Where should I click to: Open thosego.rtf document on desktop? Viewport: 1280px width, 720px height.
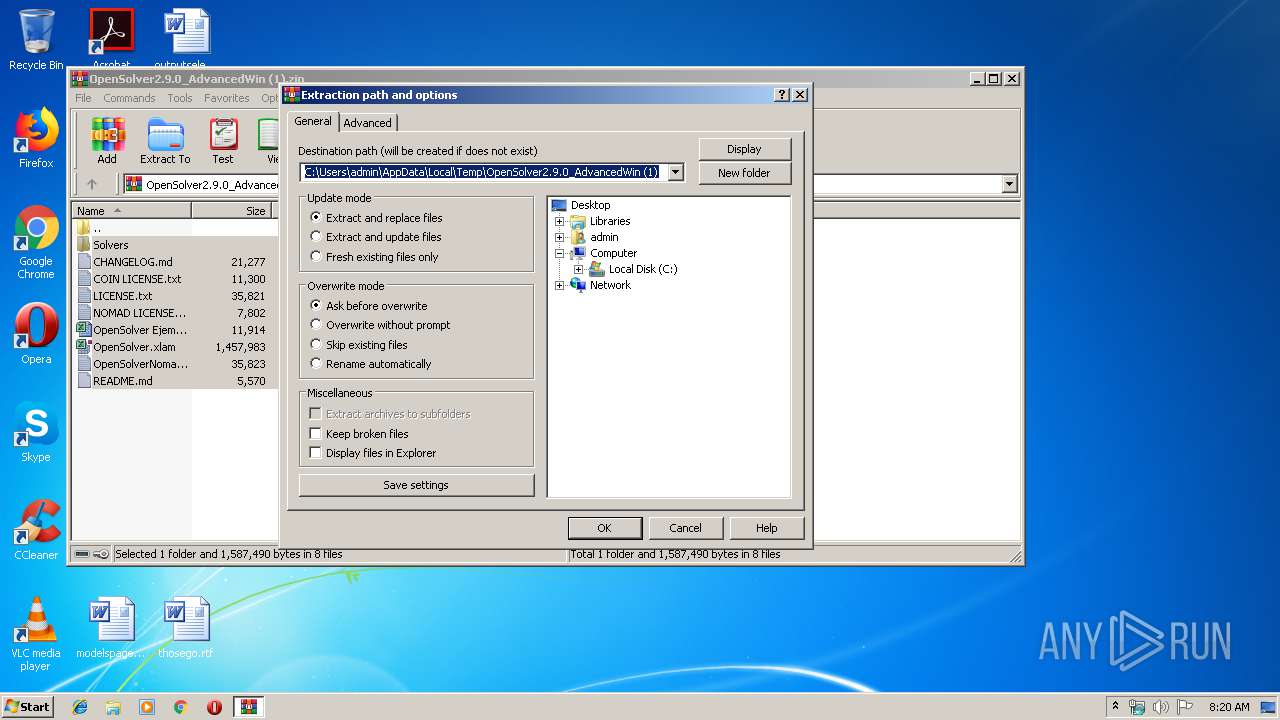click(x=186, y=628)
